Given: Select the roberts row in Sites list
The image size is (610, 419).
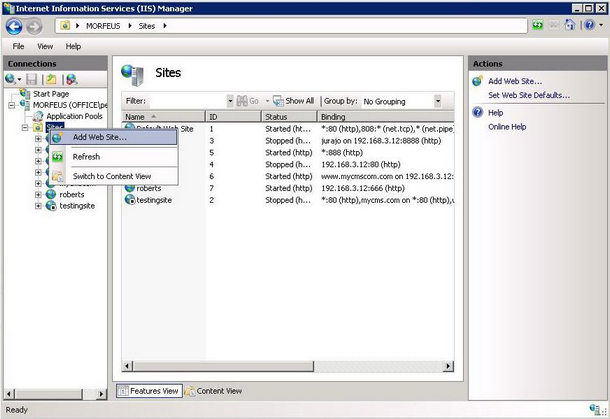Looking at the screenshot, I should click(288, 188).
